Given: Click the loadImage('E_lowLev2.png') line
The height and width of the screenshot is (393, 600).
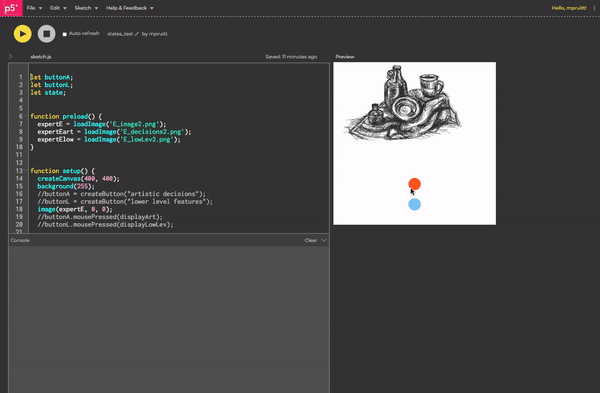Looking at the screenshot, I should pyautogui.click(x=109, y=139).
